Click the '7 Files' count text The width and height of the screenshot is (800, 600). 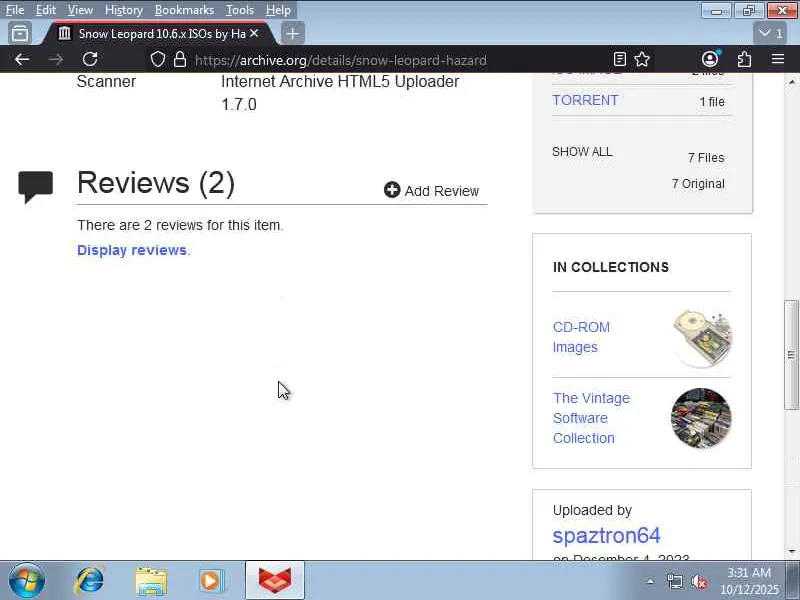click(706, 158)
